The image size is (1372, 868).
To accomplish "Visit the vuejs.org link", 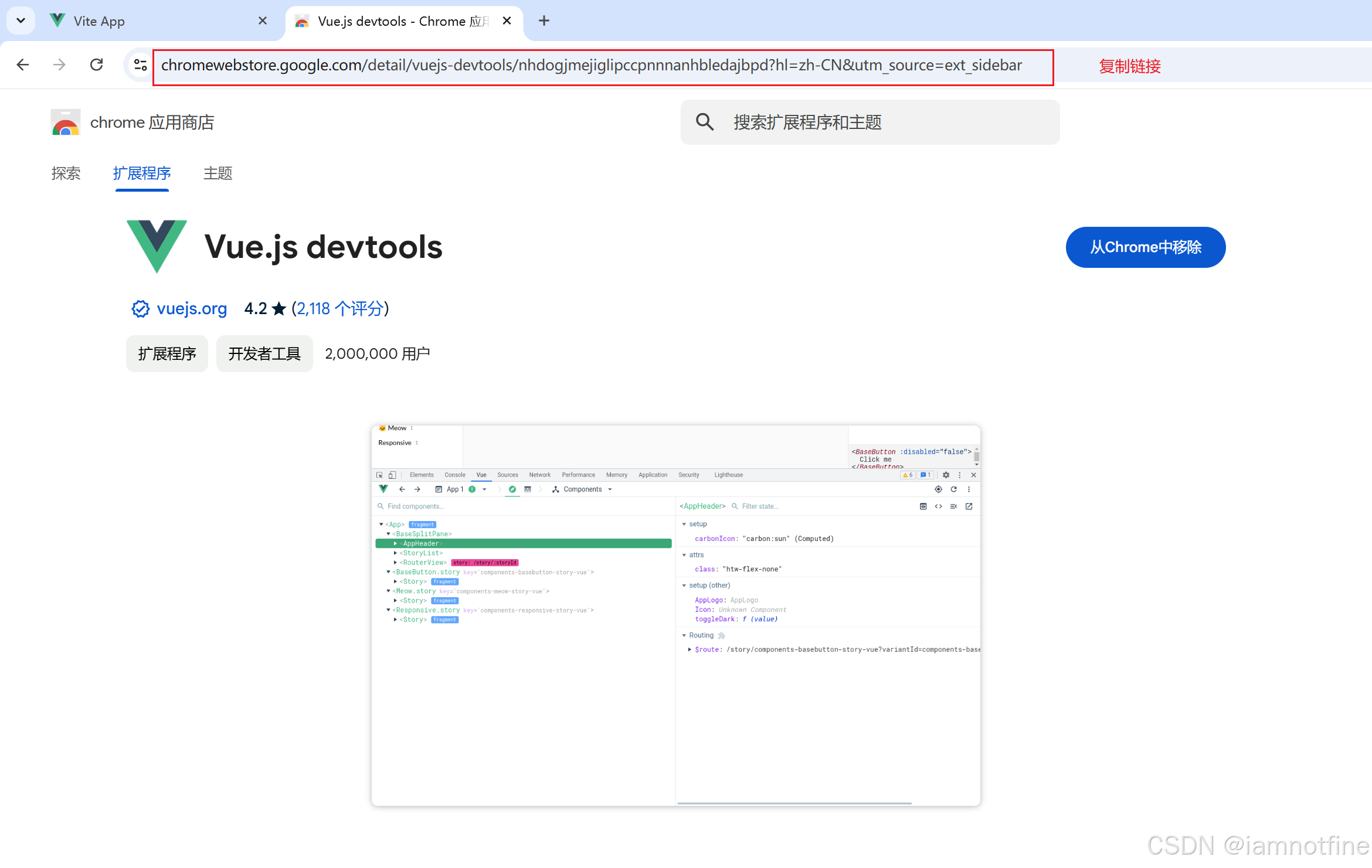I will click(x=192, y=309).
